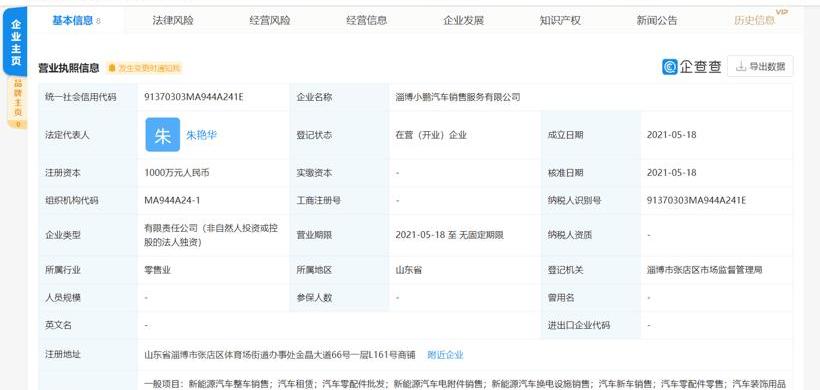Select company name 淄博小鹏汽车销售服务有限公司
The height and width of the screenshot is (390, 820).
coord(458,97)
